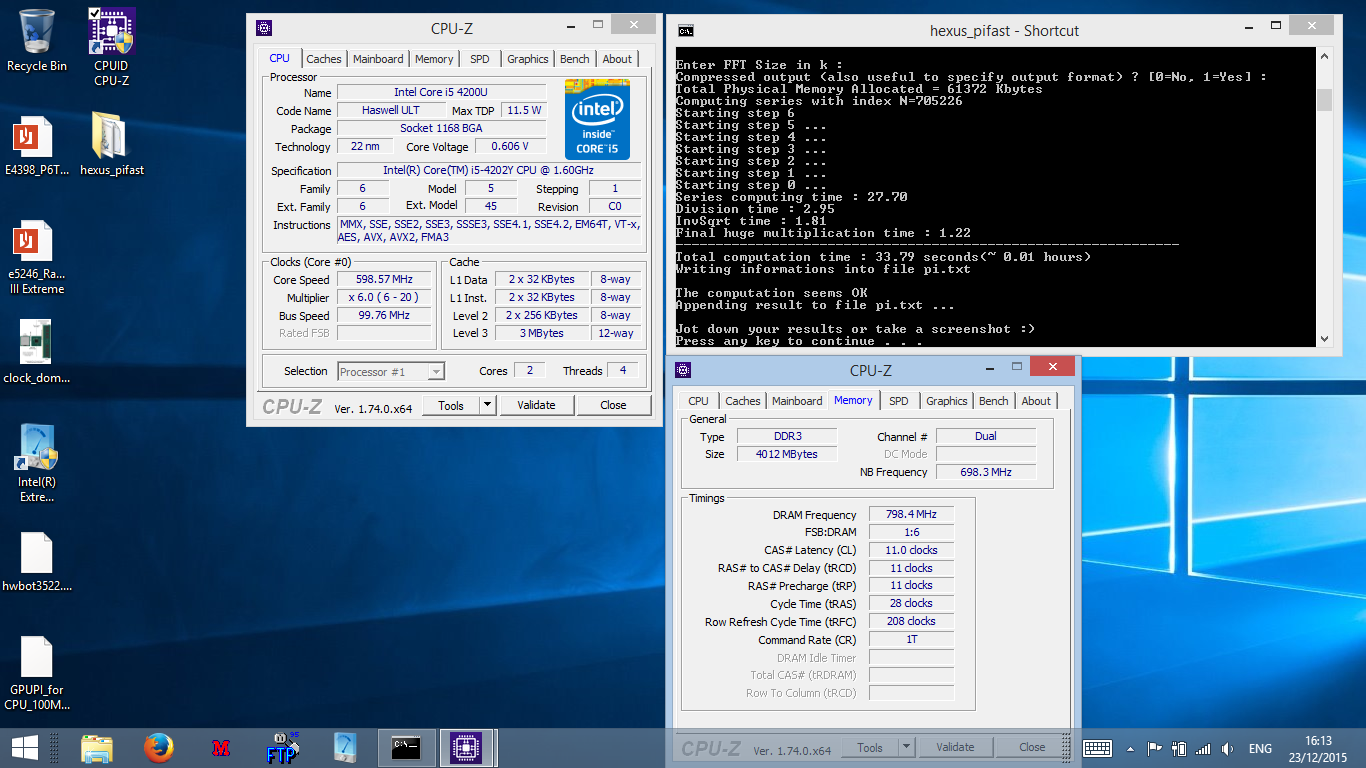Select the GPUPI_for CPU_100M file icon

click(x=37, y=673)
